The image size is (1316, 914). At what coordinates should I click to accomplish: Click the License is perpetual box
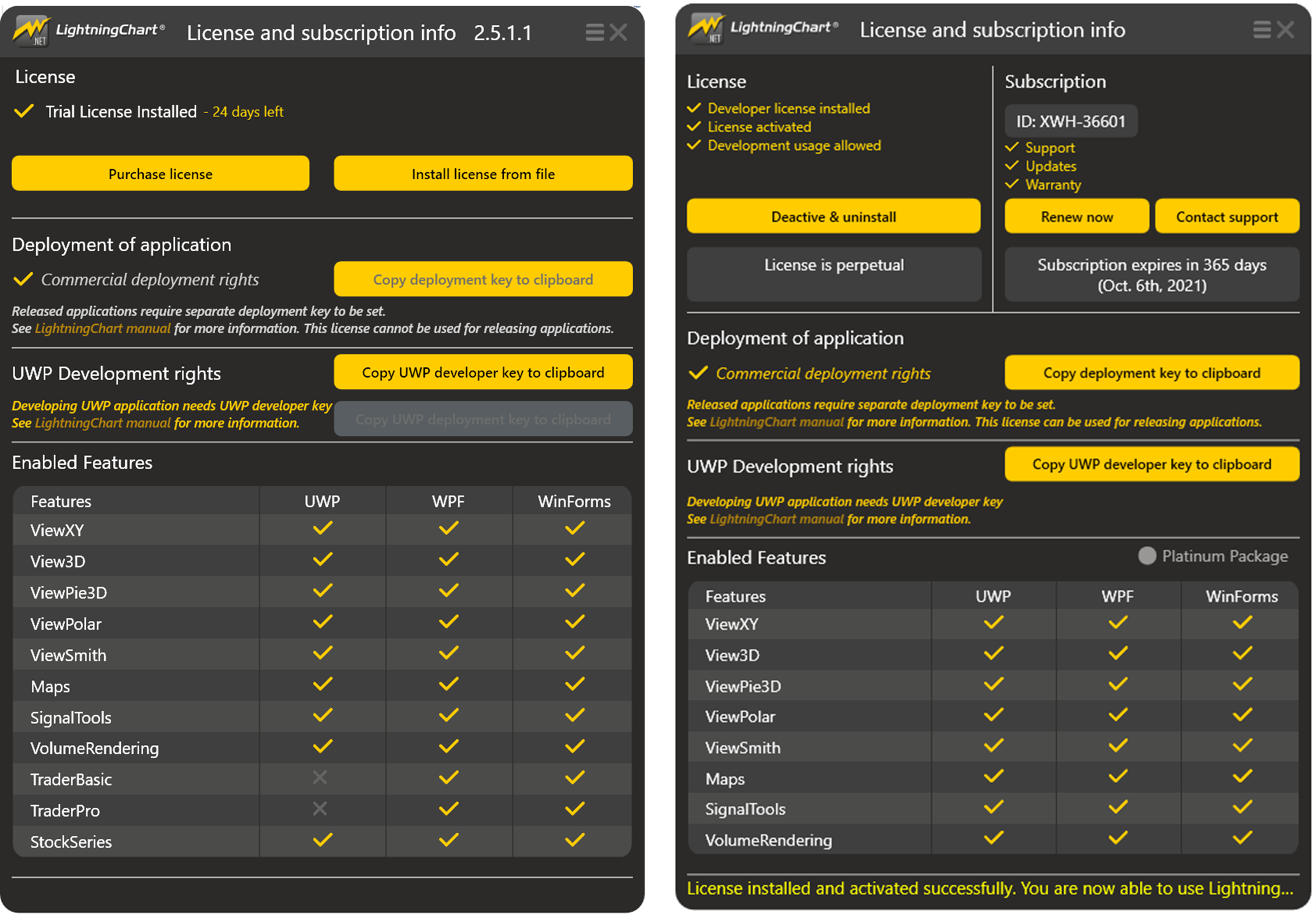(834, 274)
